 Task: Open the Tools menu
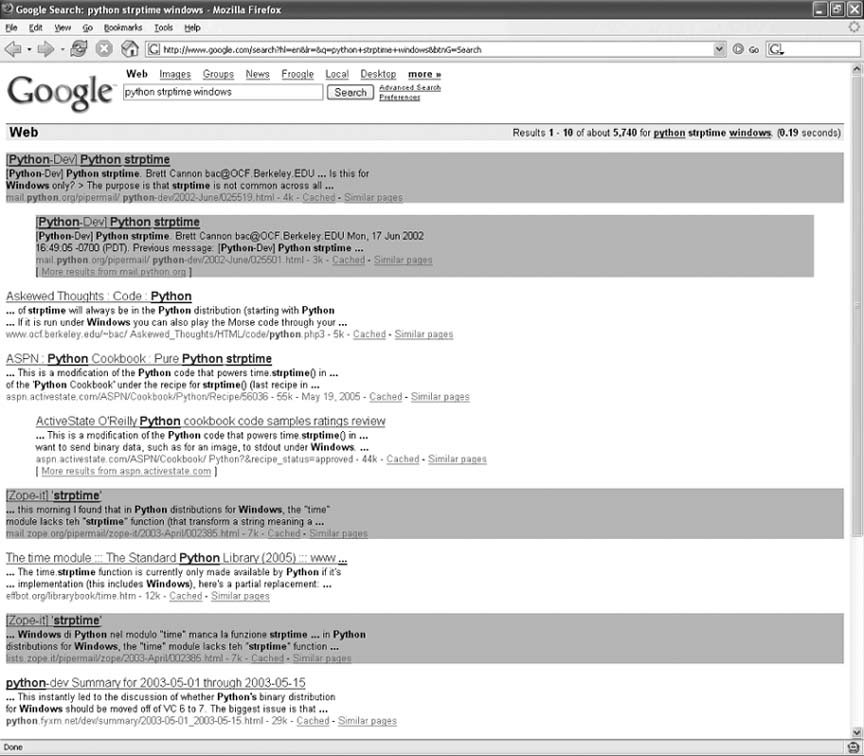pyautogui.click(x=163, y=28)
